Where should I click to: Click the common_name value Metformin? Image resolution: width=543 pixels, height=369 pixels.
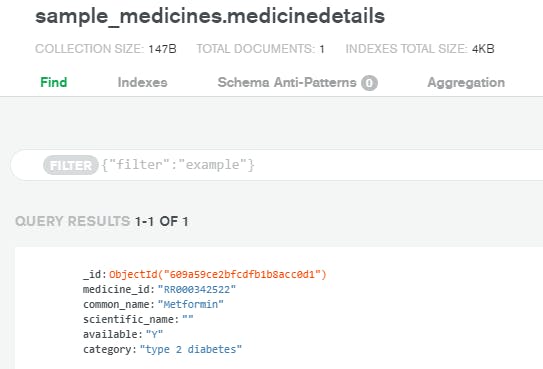(x=190, y=304)
